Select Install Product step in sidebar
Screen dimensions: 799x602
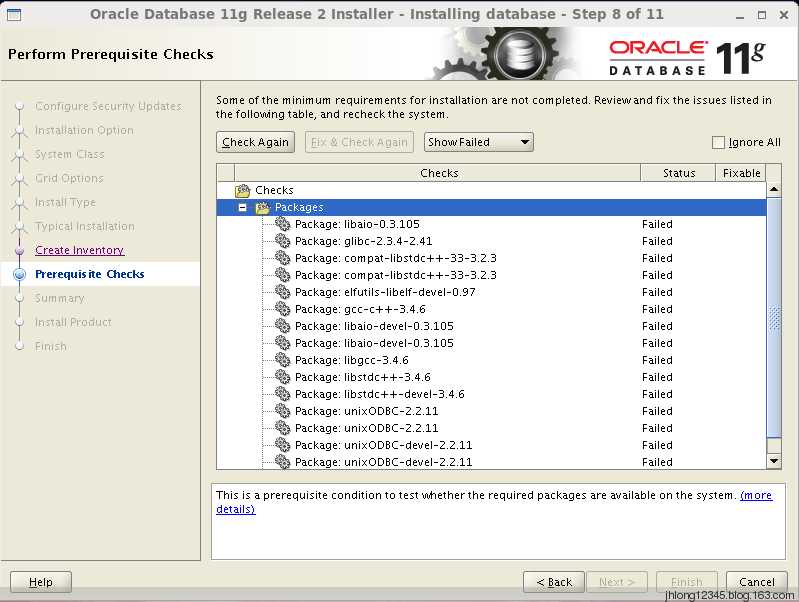point(73,322)
